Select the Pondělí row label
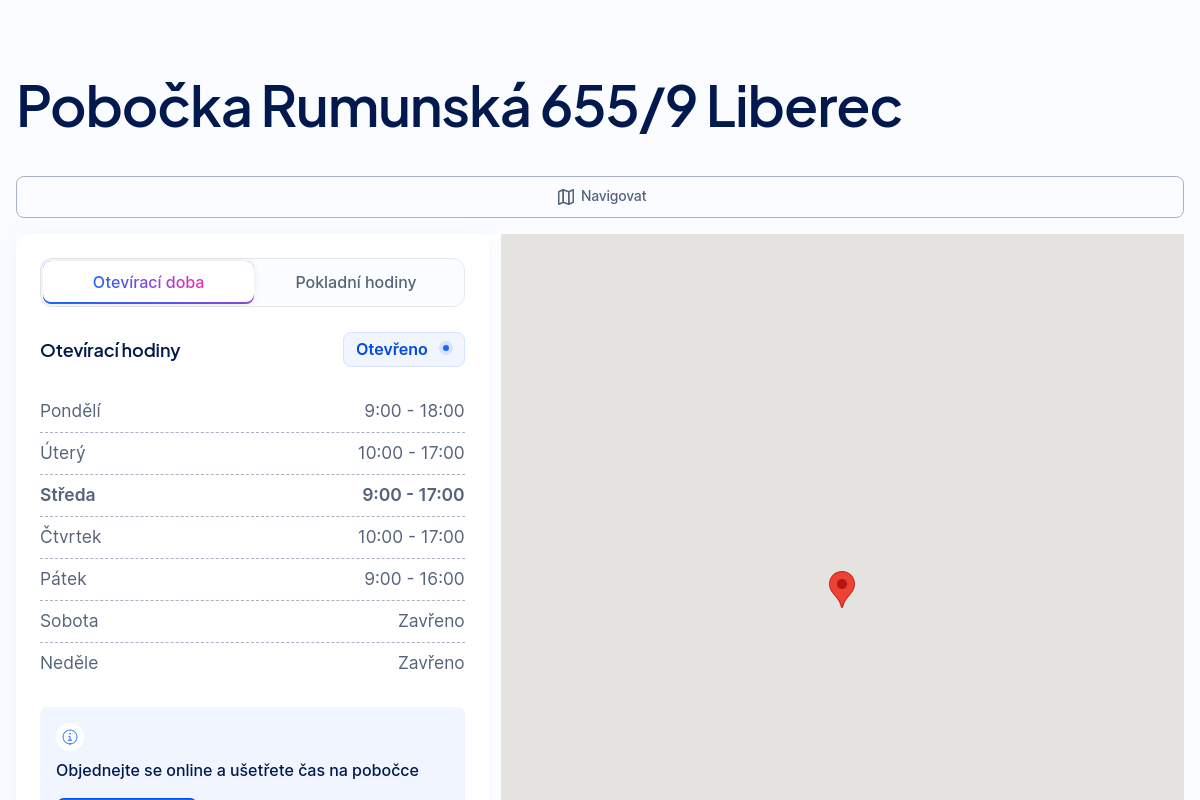This screenshot has width=1200, height=800. click(70, 411)
